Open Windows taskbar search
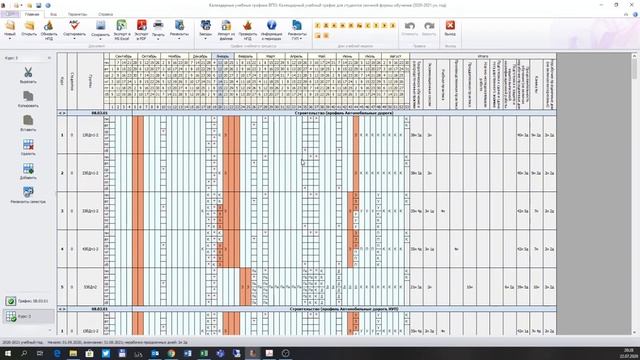640x360 pixels. click(x=24, y=353)
